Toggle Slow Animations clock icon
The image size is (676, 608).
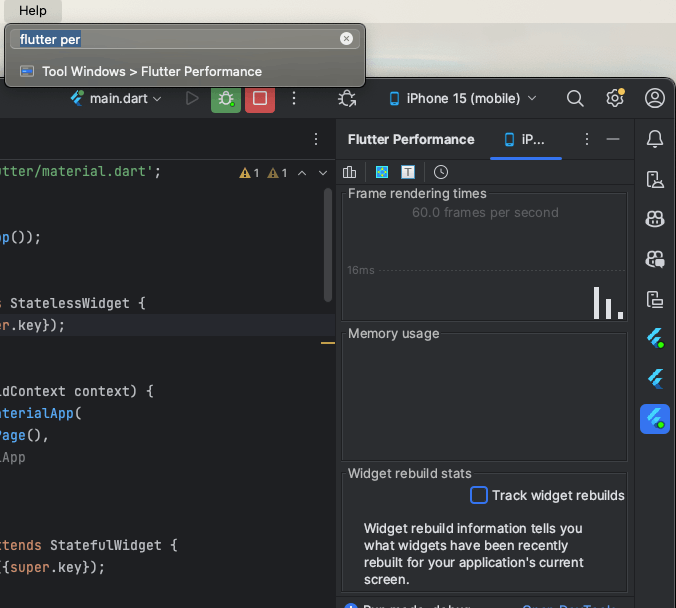[441, 172]
